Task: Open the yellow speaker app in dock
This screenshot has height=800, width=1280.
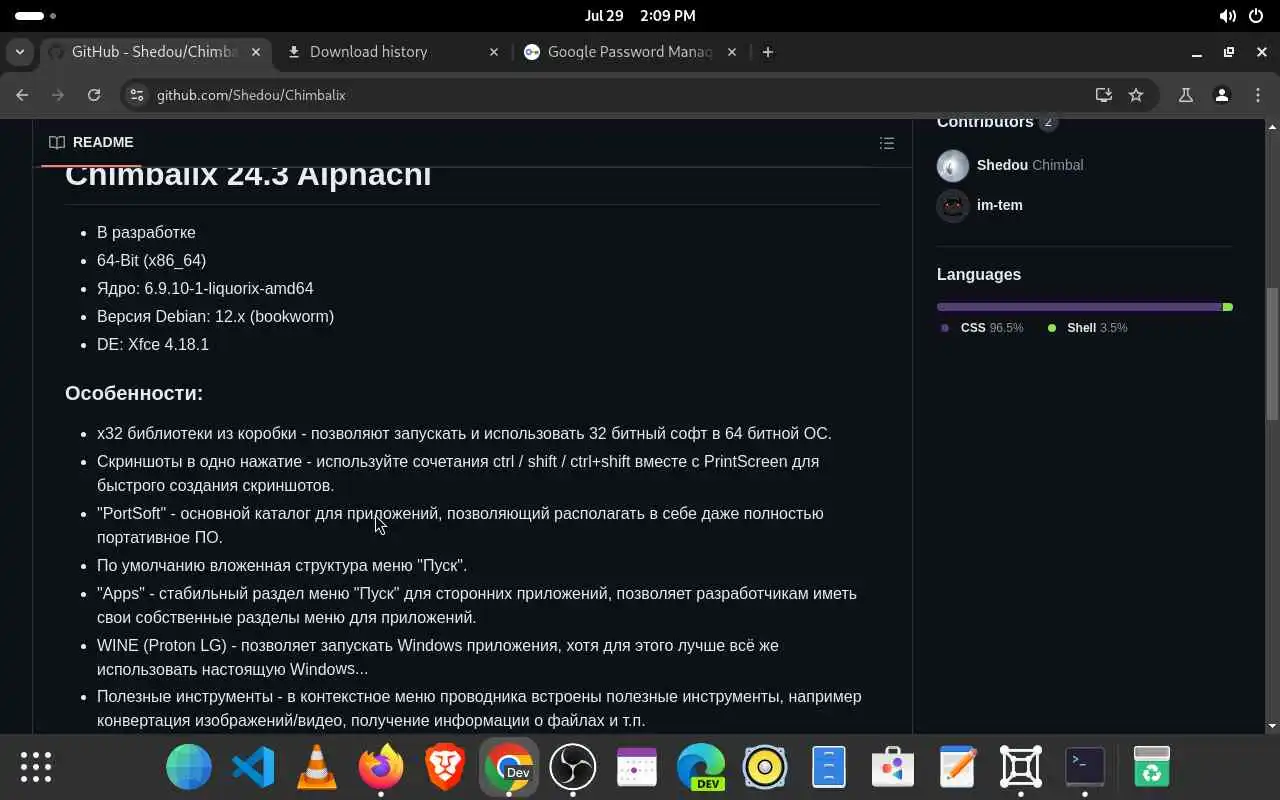Action: pyautogui.click(x=765, y=767)
